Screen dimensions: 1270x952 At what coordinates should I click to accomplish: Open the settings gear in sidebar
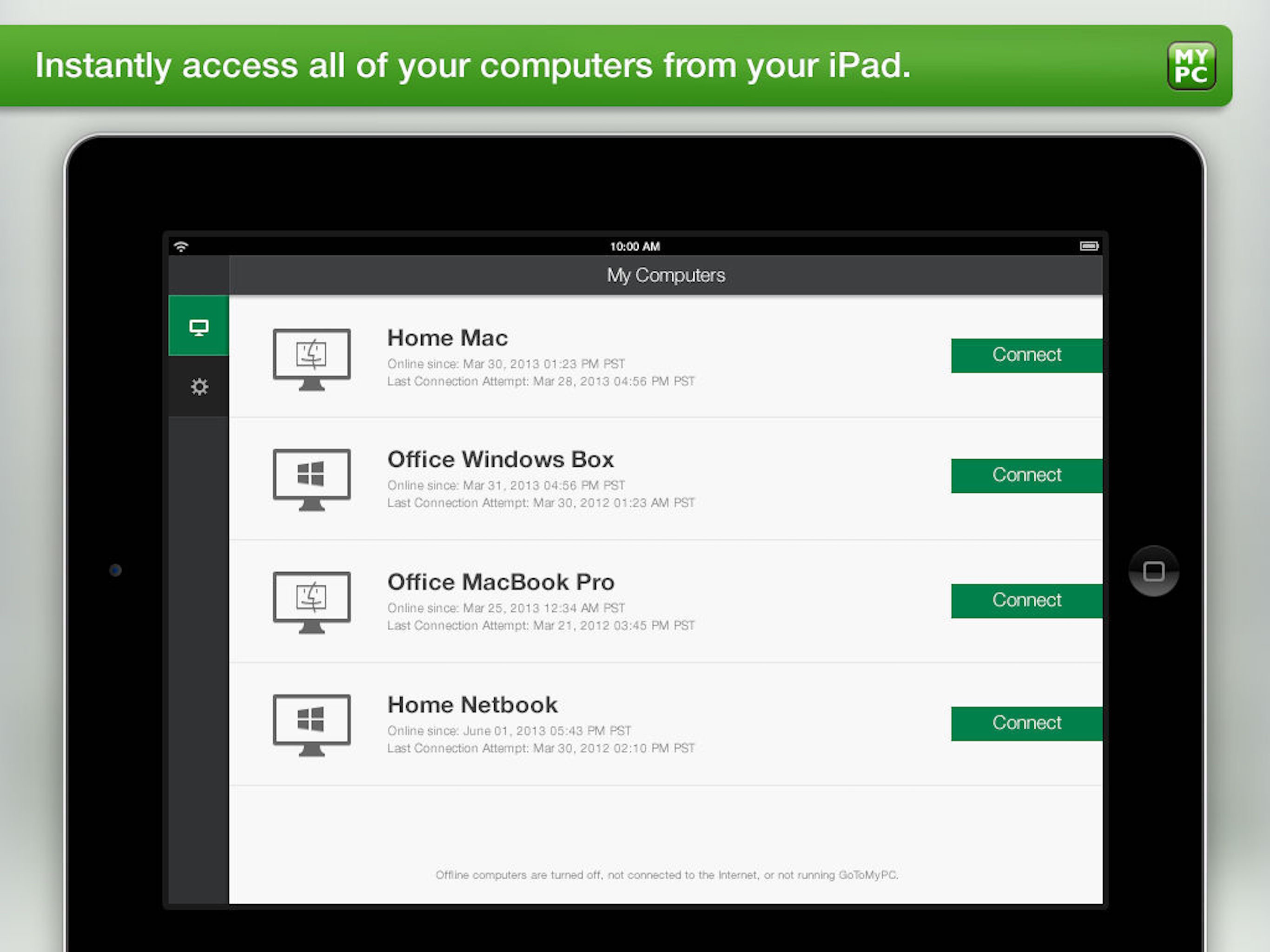(x=198, y=386)
